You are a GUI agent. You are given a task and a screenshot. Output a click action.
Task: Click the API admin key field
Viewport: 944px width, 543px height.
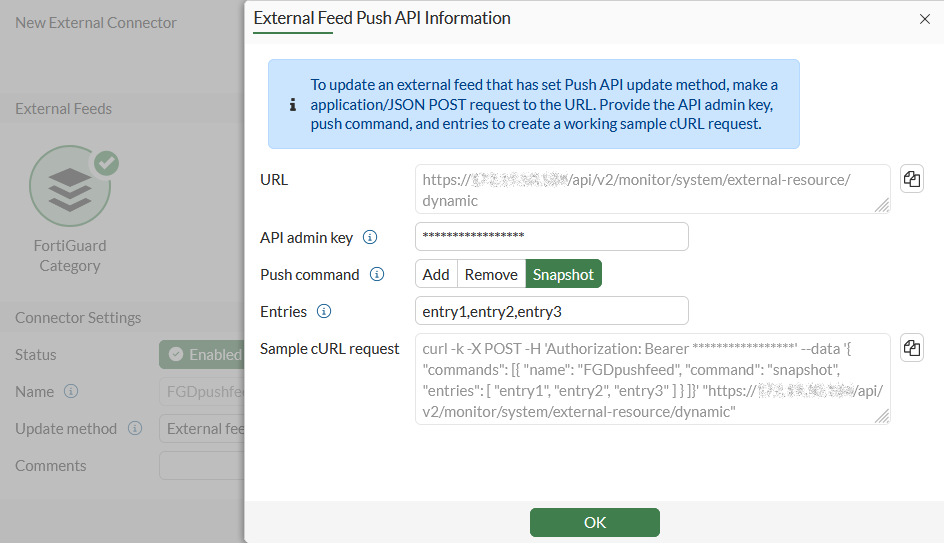click(x=551, y=237)
